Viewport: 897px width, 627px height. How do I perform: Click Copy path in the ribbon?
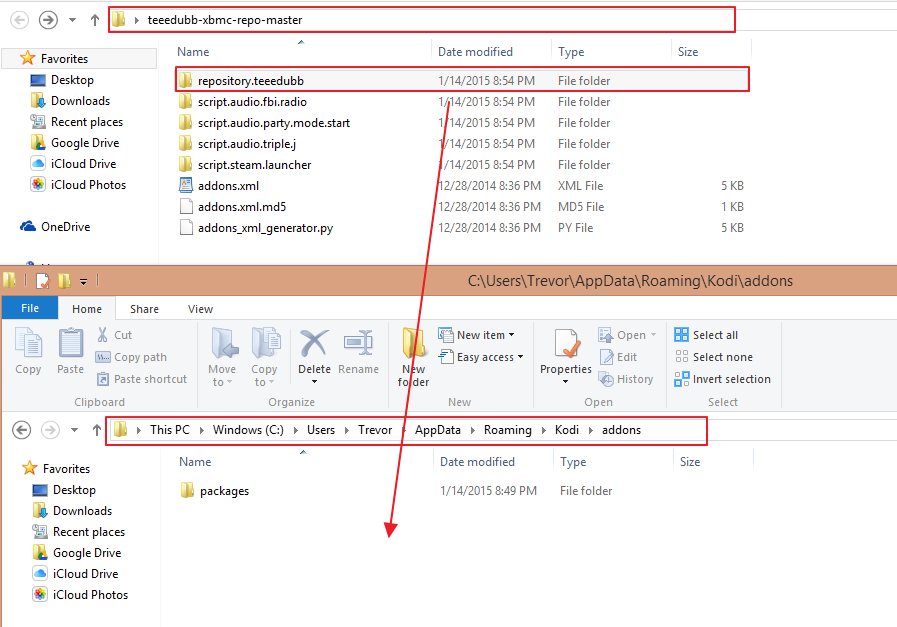[x=131, y=357]
